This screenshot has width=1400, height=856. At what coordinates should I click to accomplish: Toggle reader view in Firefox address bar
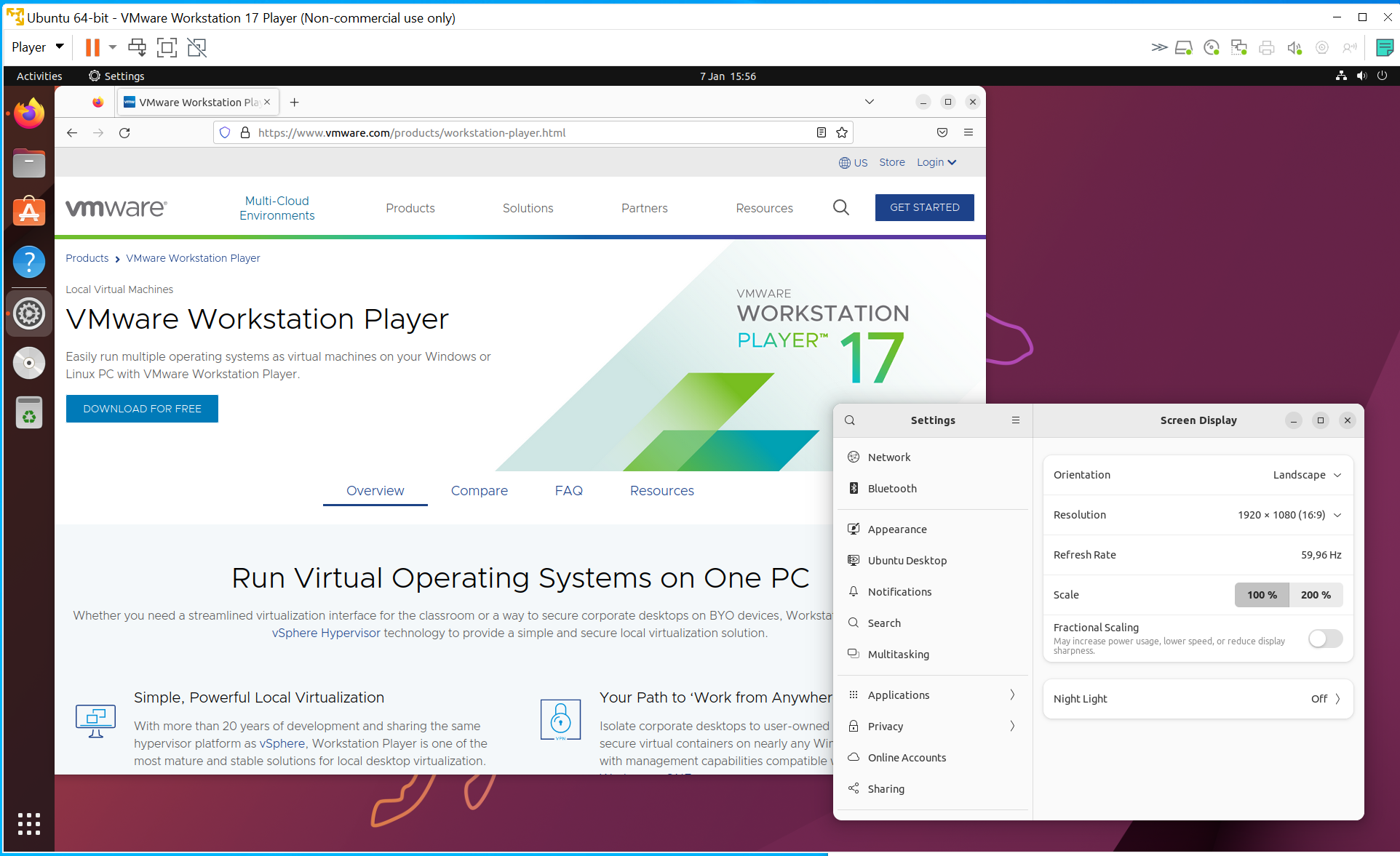821,132
